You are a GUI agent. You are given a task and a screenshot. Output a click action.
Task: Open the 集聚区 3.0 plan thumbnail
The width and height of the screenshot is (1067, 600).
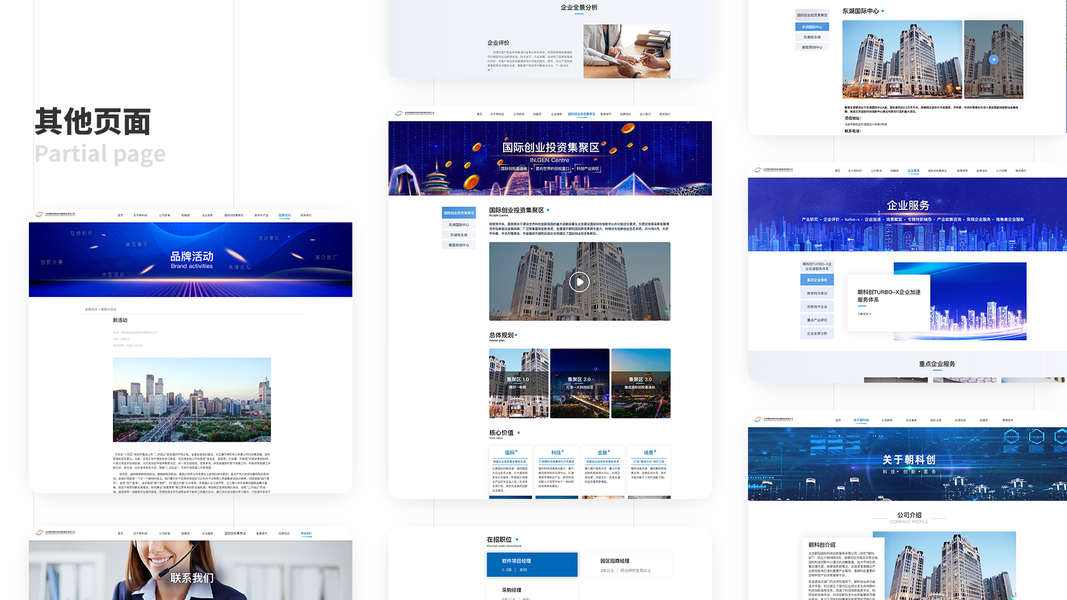coord(640,383)
